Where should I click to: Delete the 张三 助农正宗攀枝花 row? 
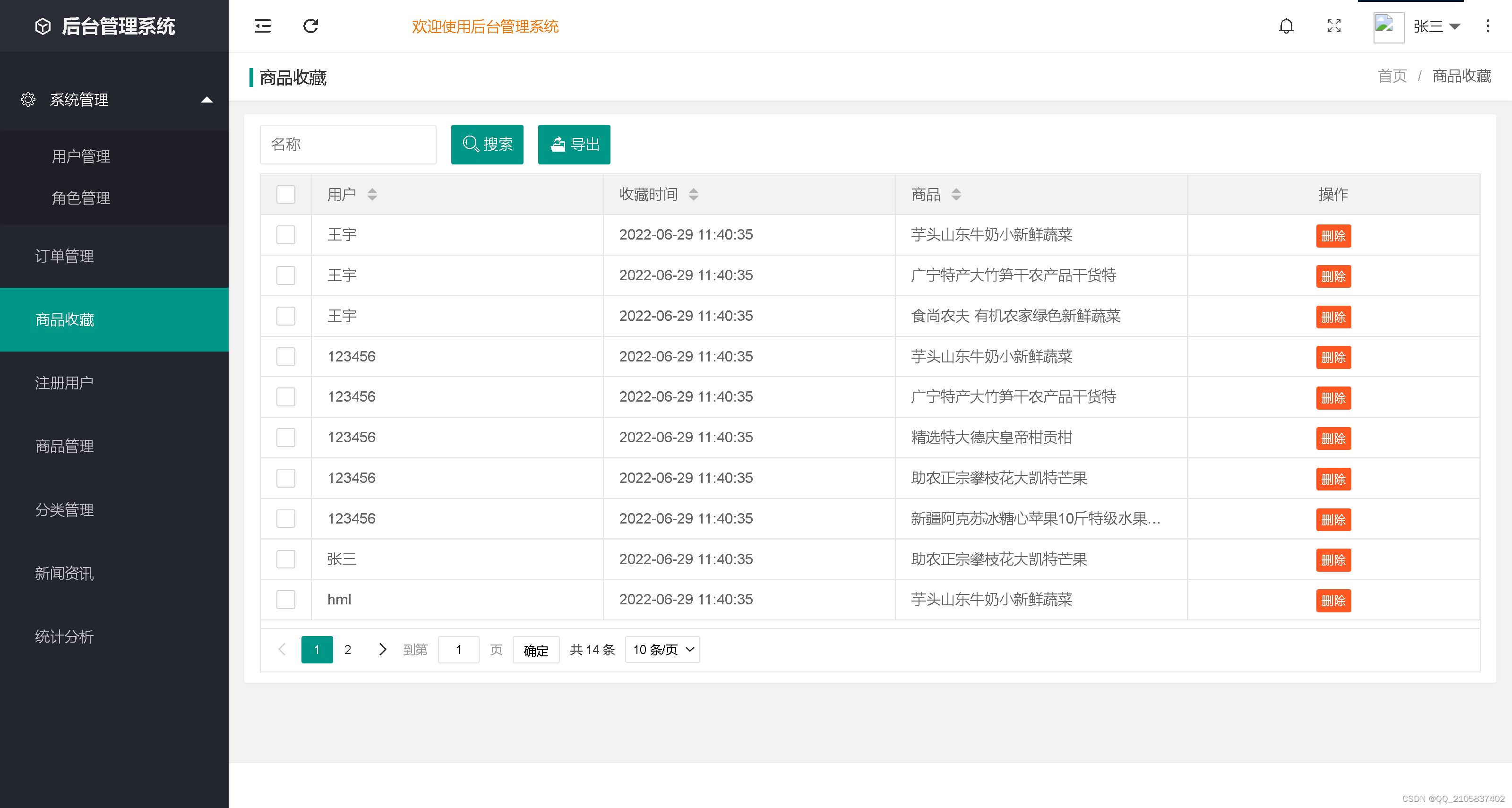[1333, 560]
